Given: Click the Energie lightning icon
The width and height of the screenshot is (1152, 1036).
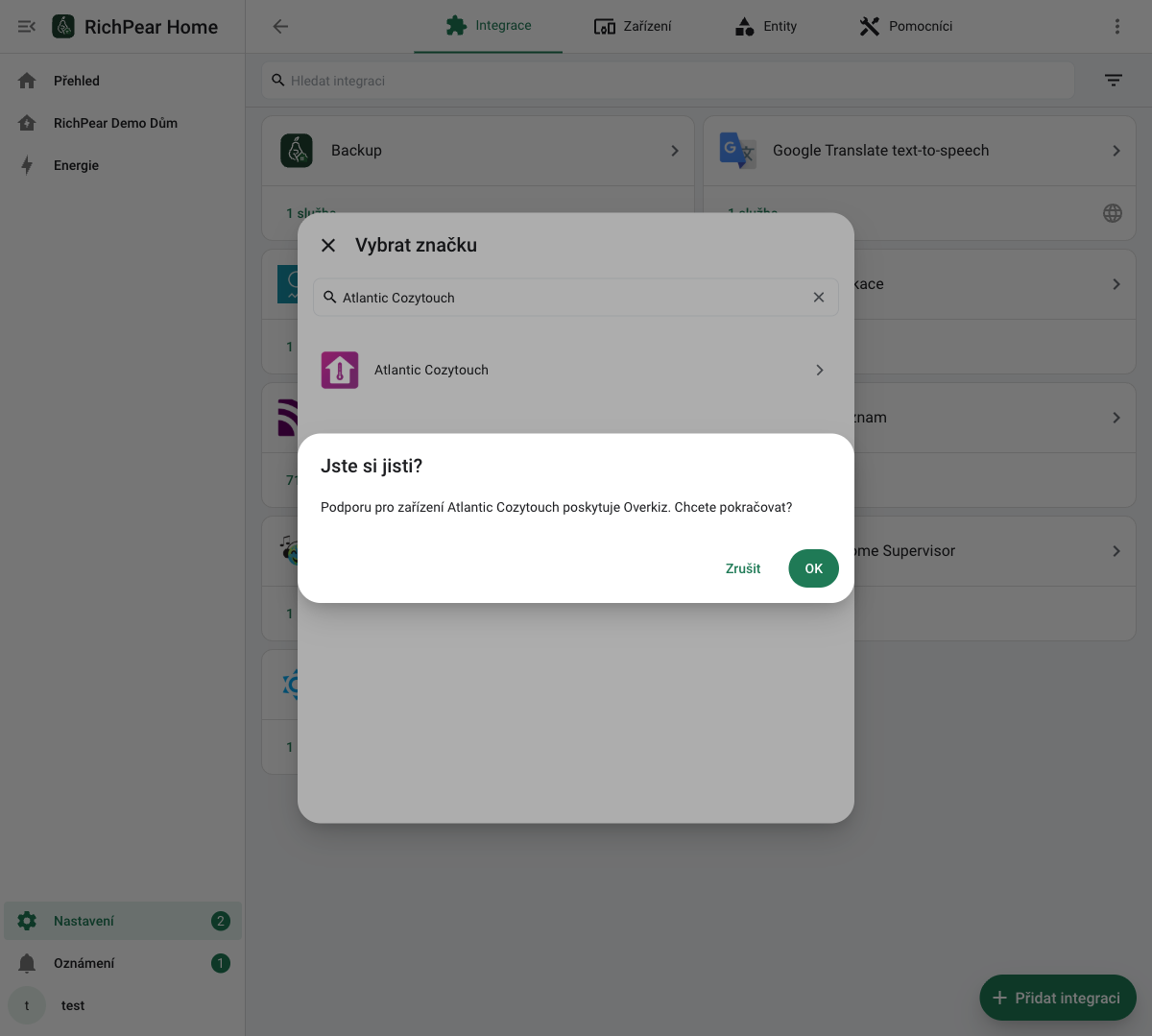Looking at the screenshot, I should (x=27, y=165).
